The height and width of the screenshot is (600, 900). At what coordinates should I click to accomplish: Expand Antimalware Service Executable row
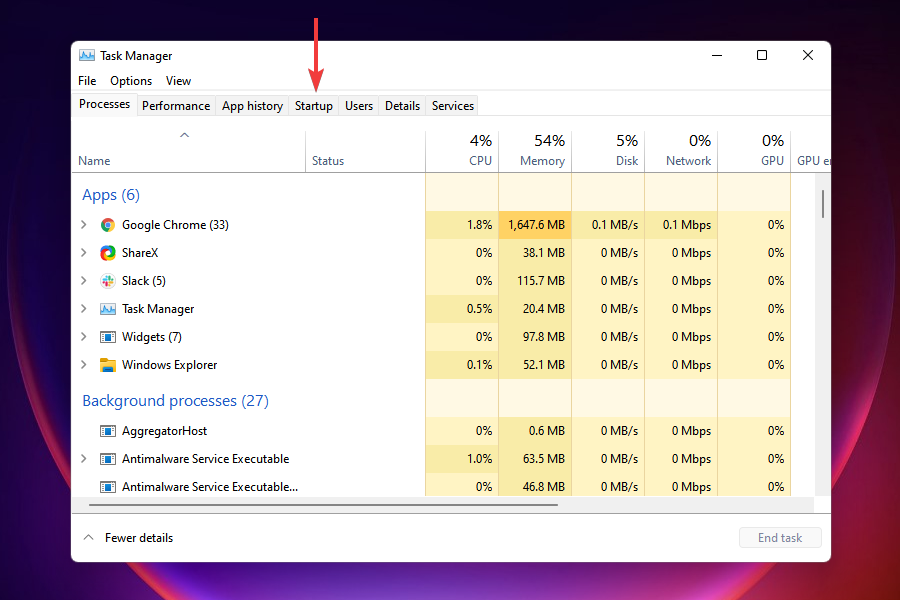pos(84,459)
